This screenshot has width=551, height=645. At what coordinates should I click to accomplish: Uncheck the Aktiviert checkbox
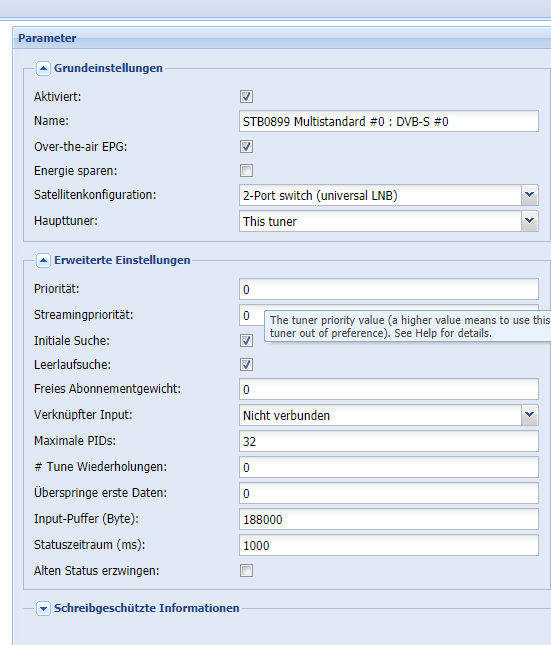tap(246, 97)
